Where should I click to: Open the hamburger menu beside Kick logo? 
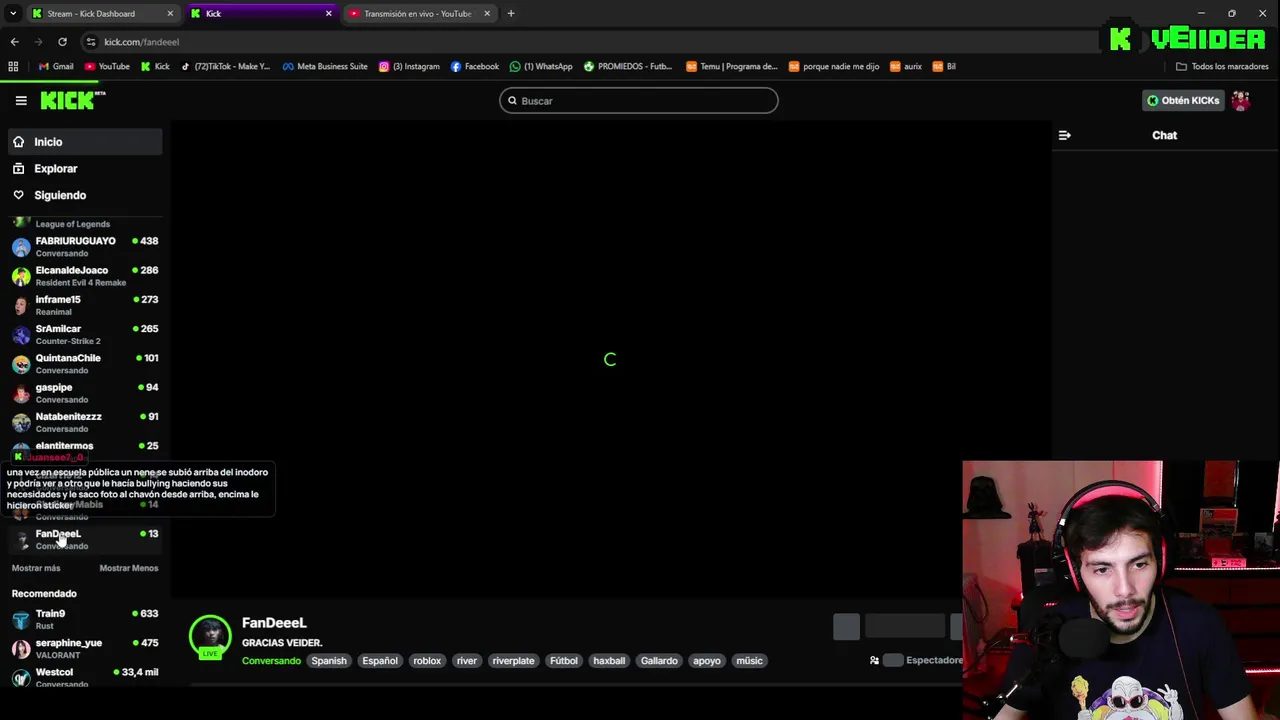click(x=21, y=100)
